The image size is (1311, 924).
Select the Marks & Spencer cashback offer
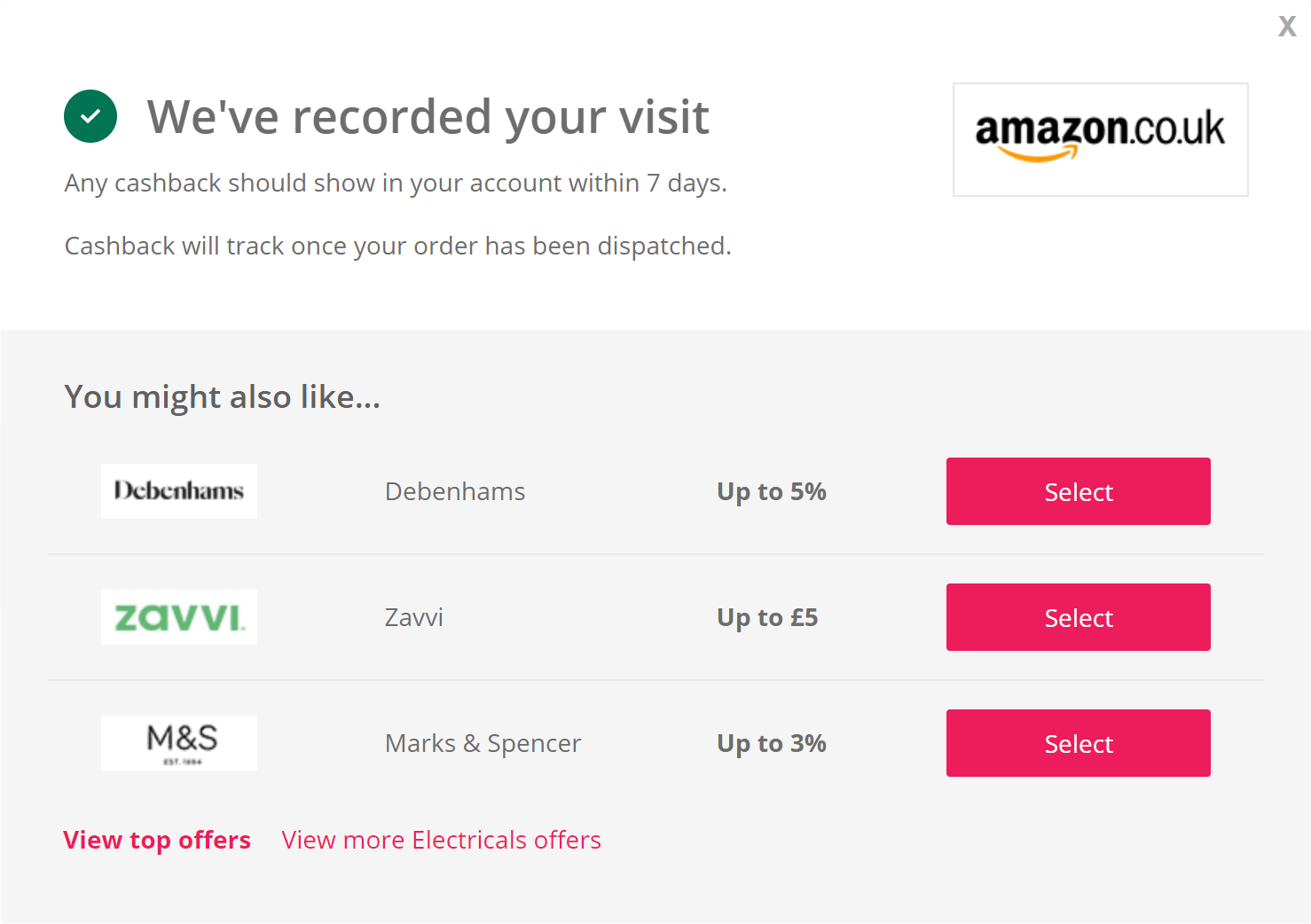pos(1078,742)
